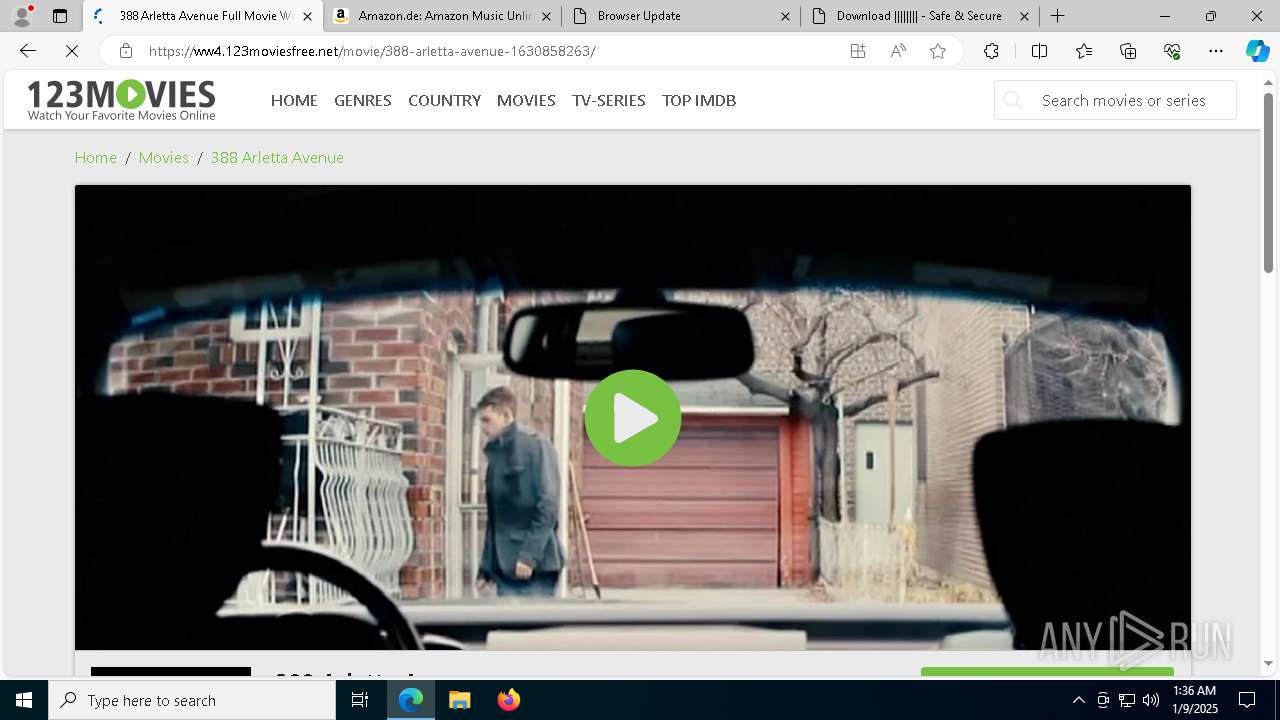The image size is (1280, 720).
Task: Open Browser essentials heart icon
Action: [1172, 51]
